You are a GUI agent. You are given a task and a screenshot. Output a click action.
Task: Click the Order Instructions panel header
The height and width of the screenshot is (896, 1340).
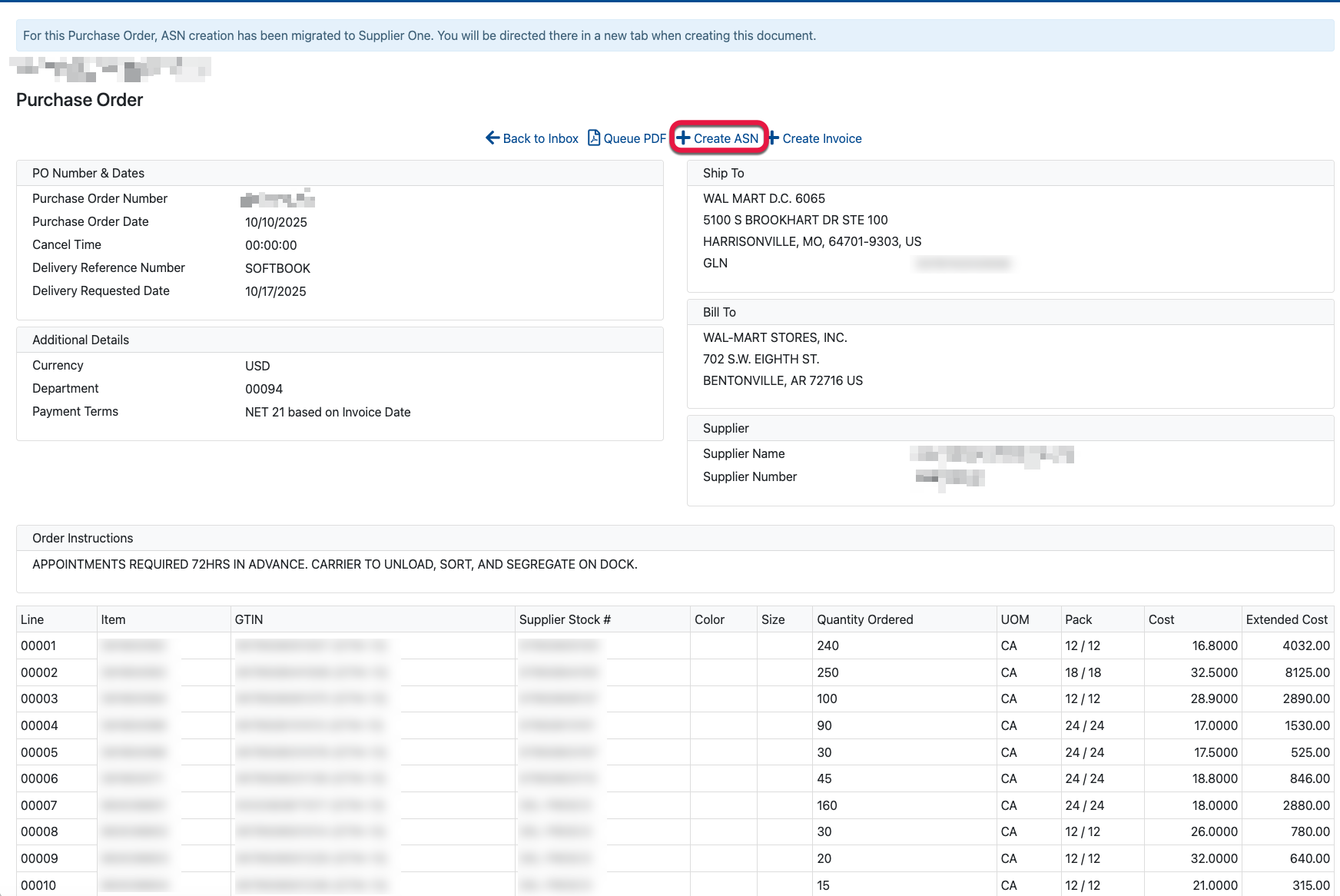[x=83, y=538]
